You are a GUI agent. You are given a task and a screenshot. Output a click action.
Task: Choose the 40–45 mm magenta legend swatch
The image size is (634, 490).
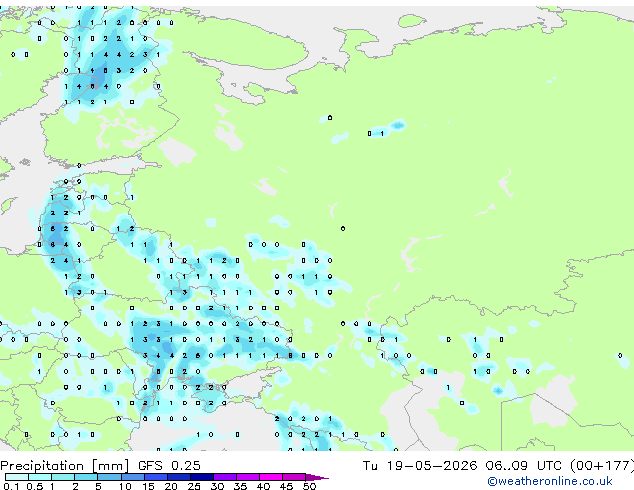(271, 477)
